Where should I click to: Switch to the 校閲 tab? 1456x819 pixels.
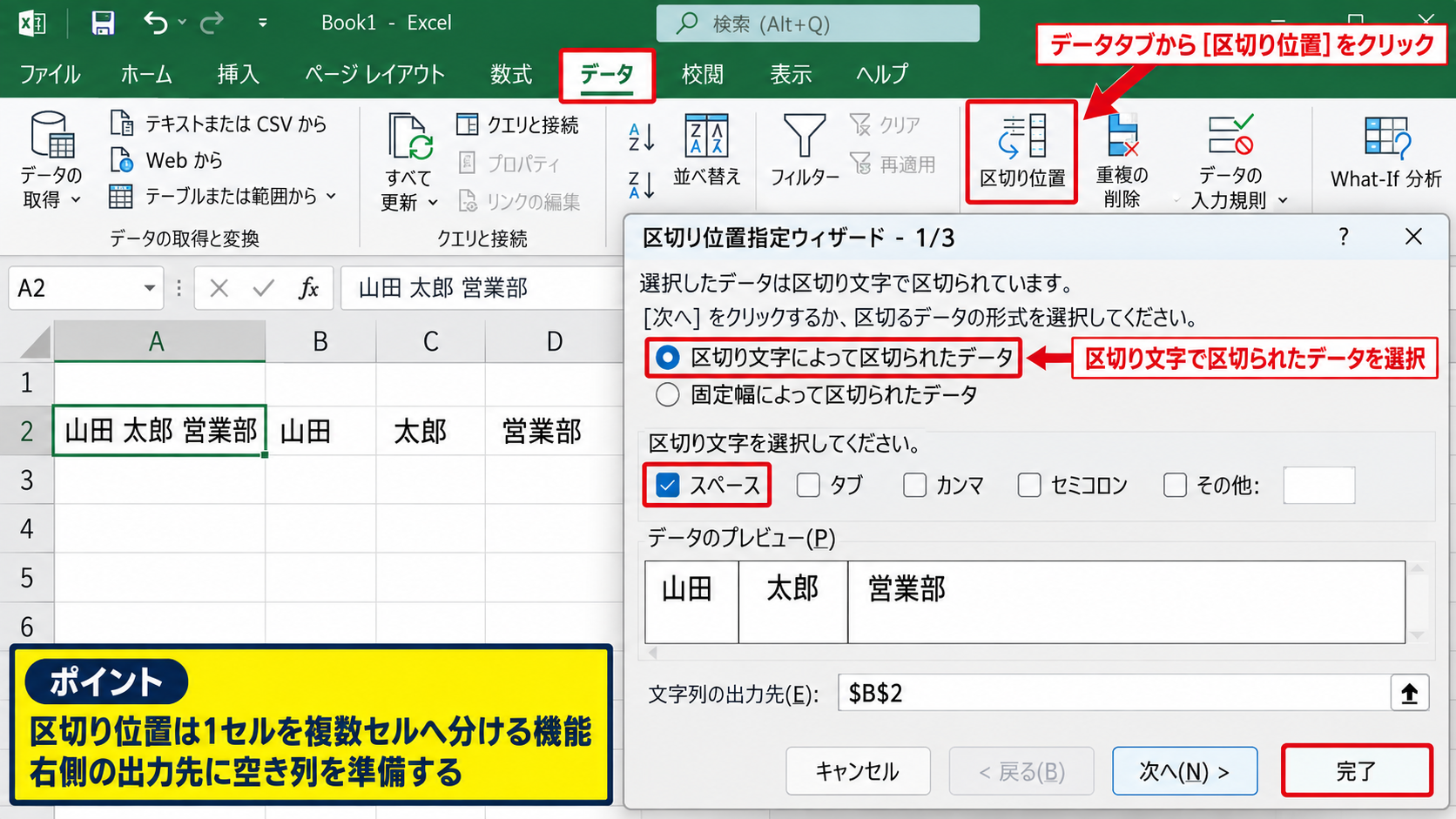[x=702, y=75]
